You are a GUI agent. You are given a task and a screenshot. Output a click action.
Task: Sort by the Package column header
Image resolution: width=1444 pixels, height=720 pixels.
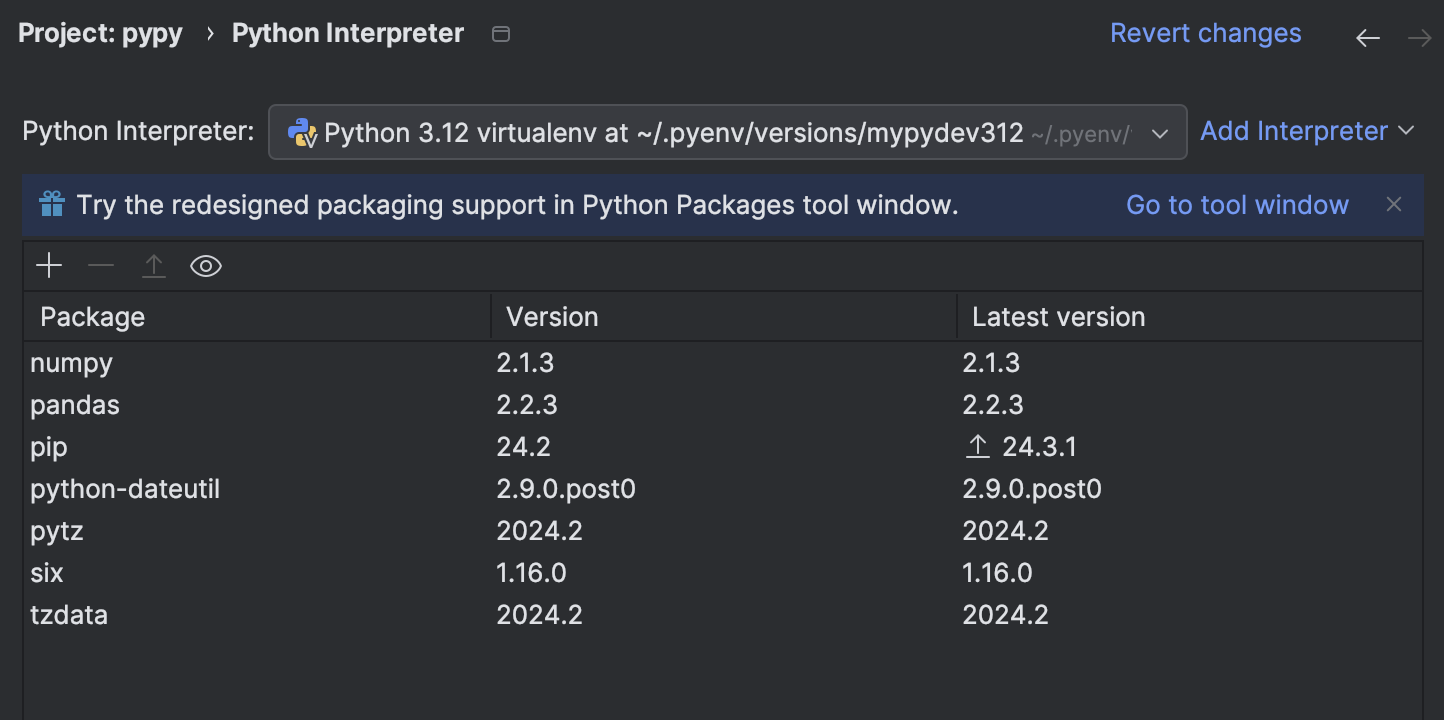92,317
